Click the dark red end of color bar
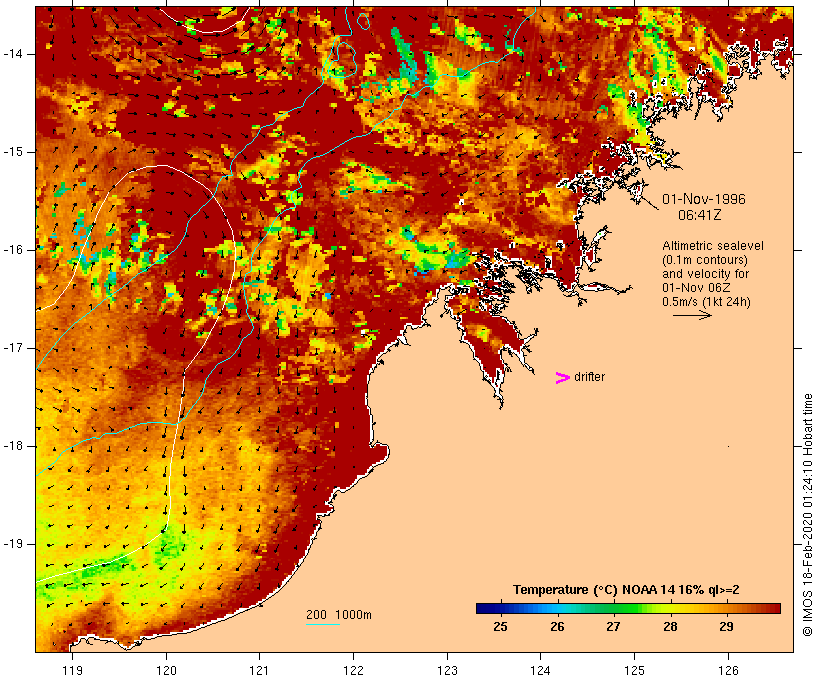 click(774, 608)
